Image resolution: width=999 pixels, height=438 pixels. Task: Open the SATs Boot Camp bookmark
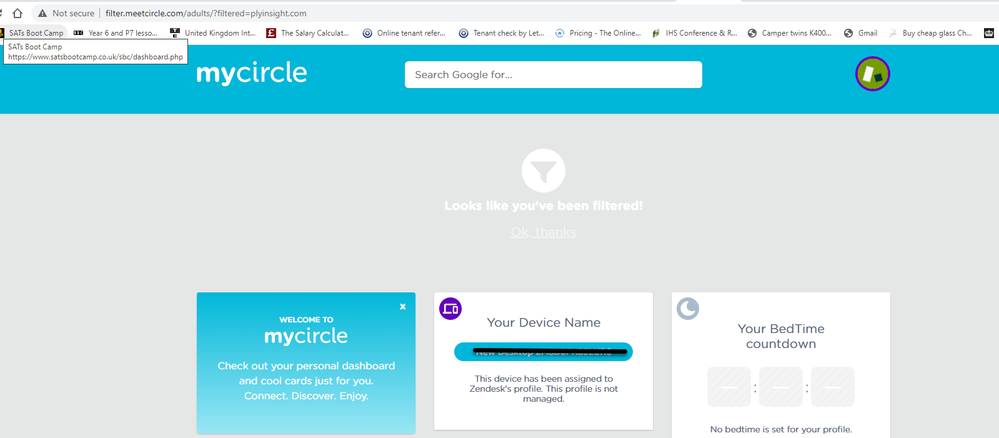(35, 33)
